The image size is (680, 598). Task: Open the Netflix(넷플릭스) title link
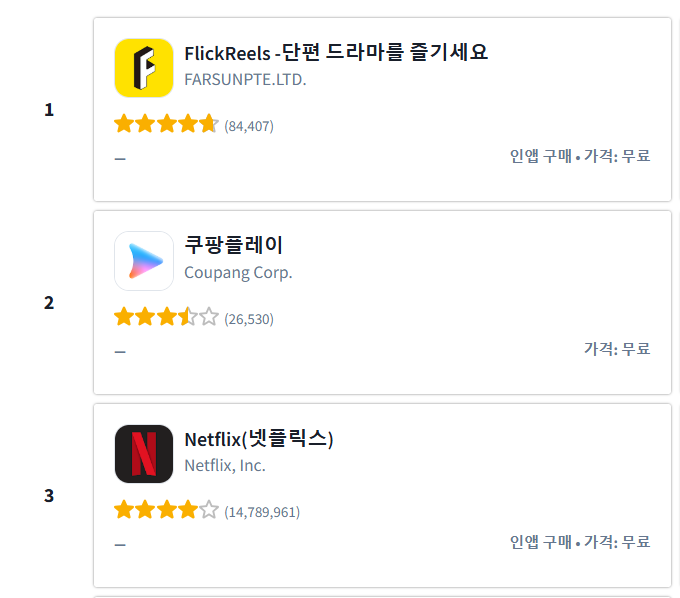(259, 439)
